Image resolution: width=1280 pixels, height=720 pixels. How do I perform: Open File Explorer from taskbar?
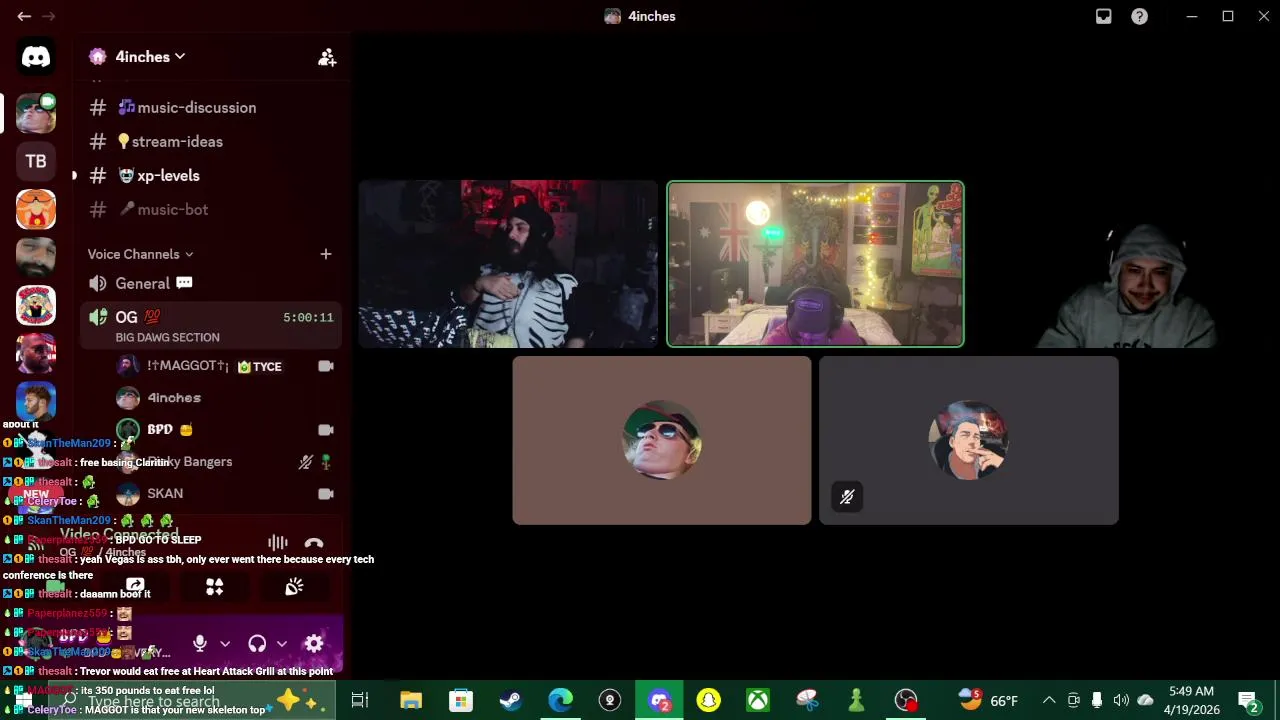(411, 700)
